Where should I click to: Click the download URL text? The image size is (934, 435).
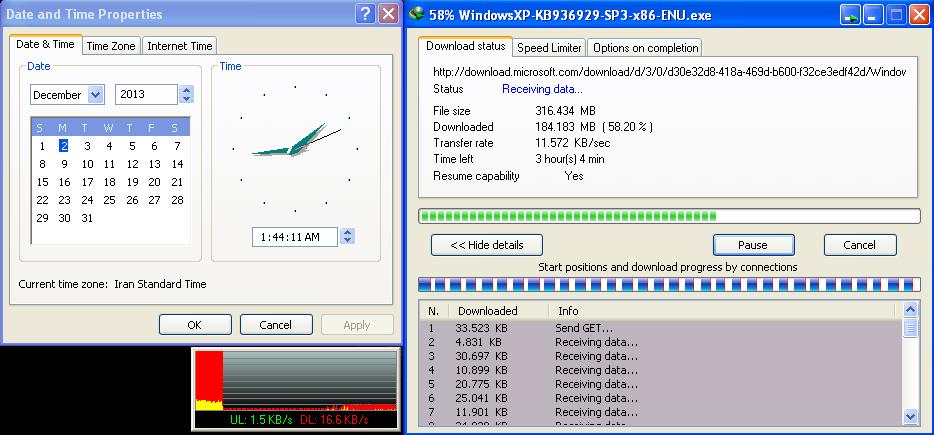(670, 72)
